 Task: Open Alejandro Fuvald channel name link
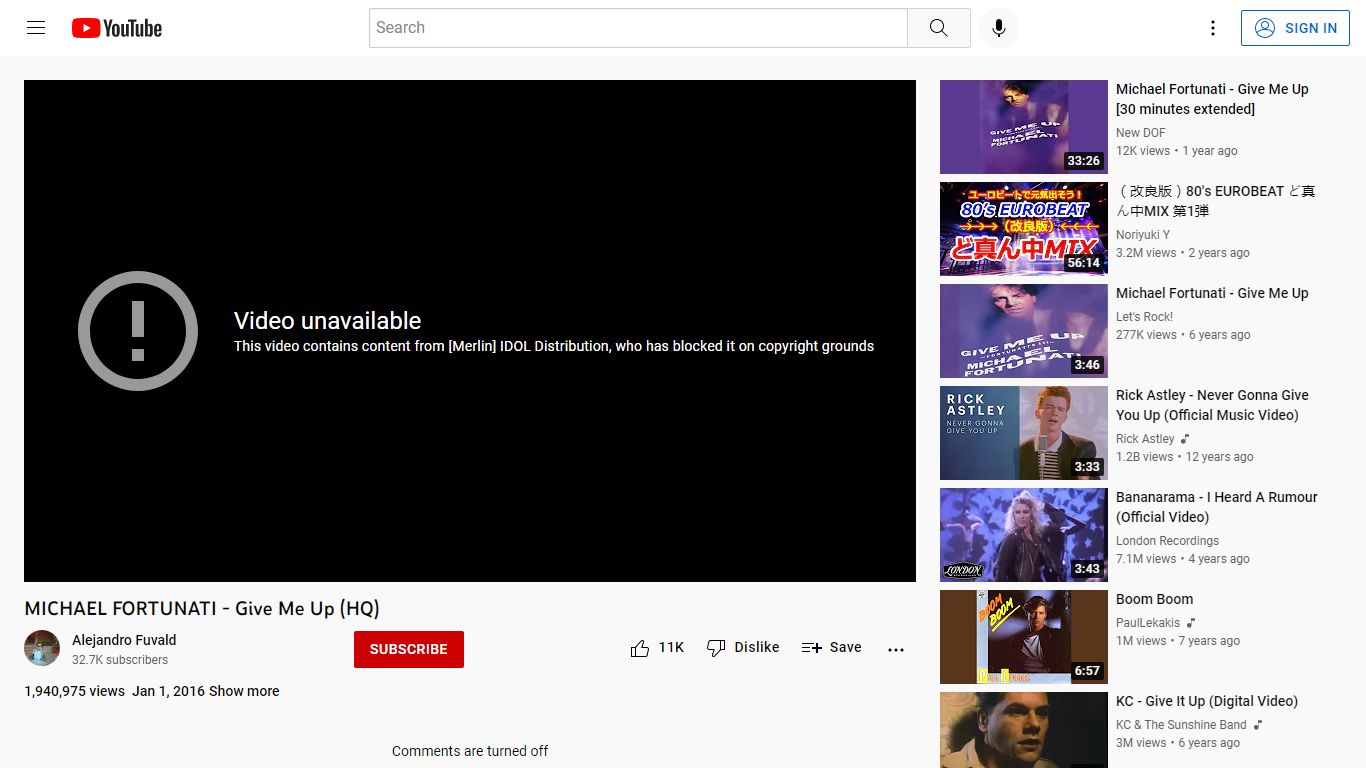[x=124, y=640]
